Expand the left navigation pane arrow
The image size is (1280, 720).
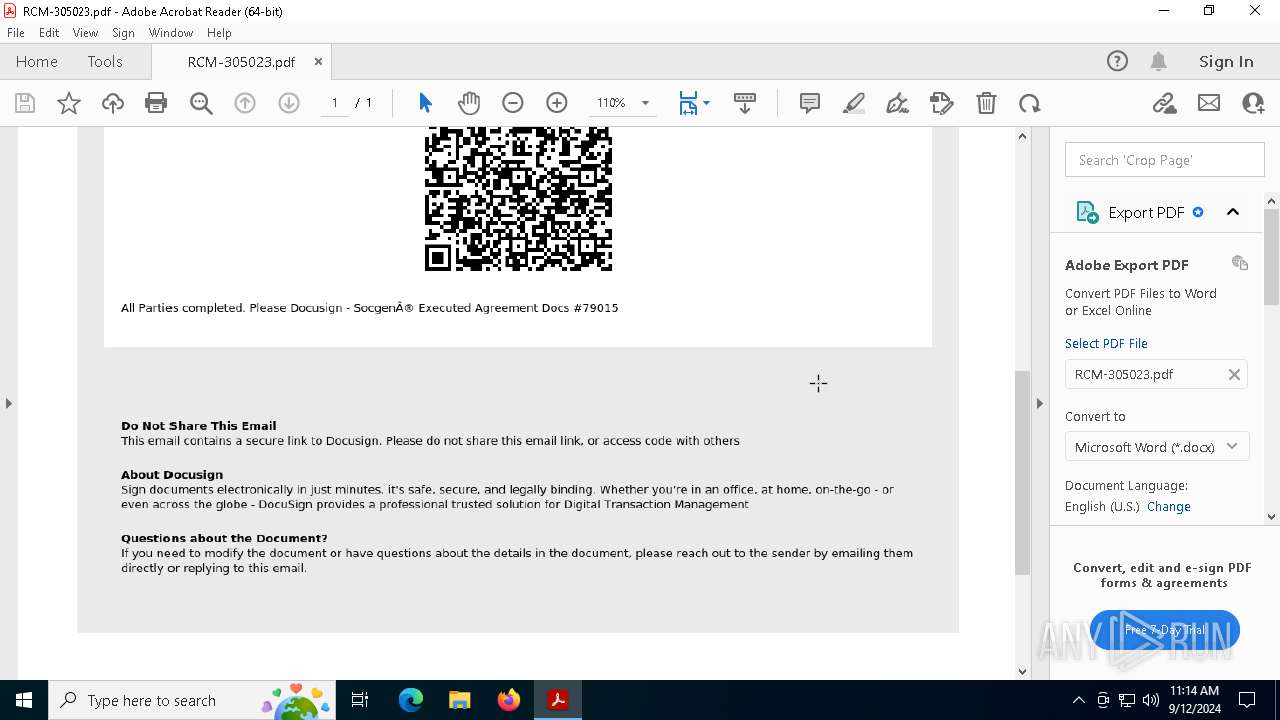click(9, 403)
